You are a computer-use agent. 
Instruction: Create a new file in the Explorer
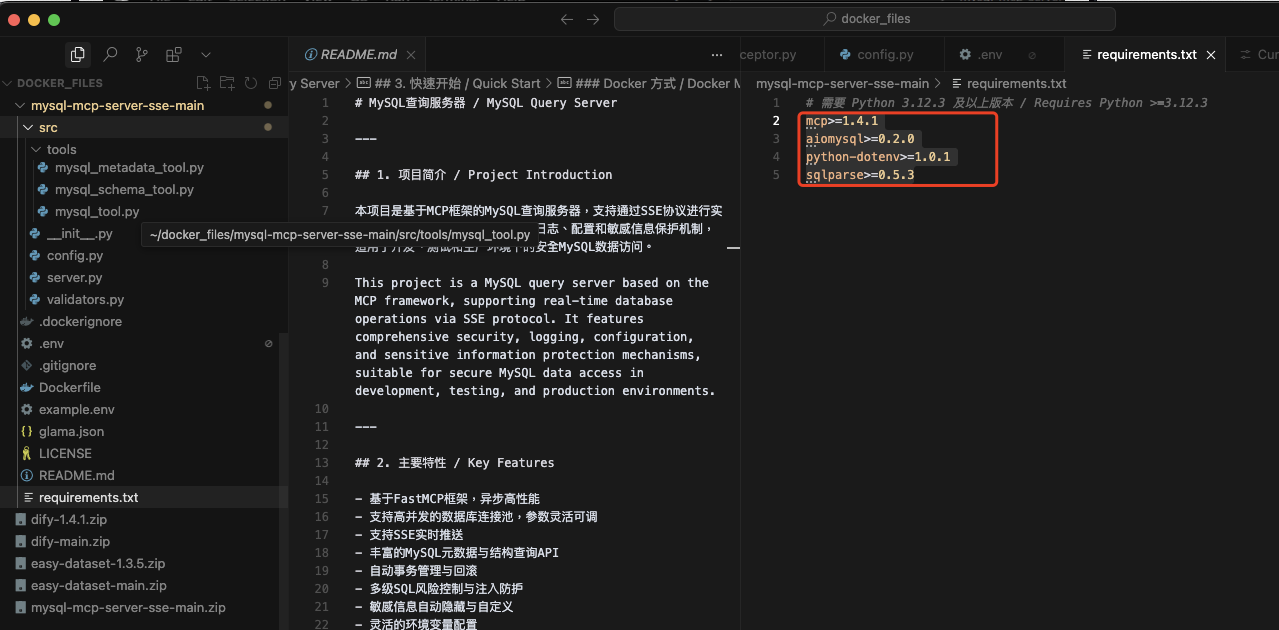tap(202, 83)
